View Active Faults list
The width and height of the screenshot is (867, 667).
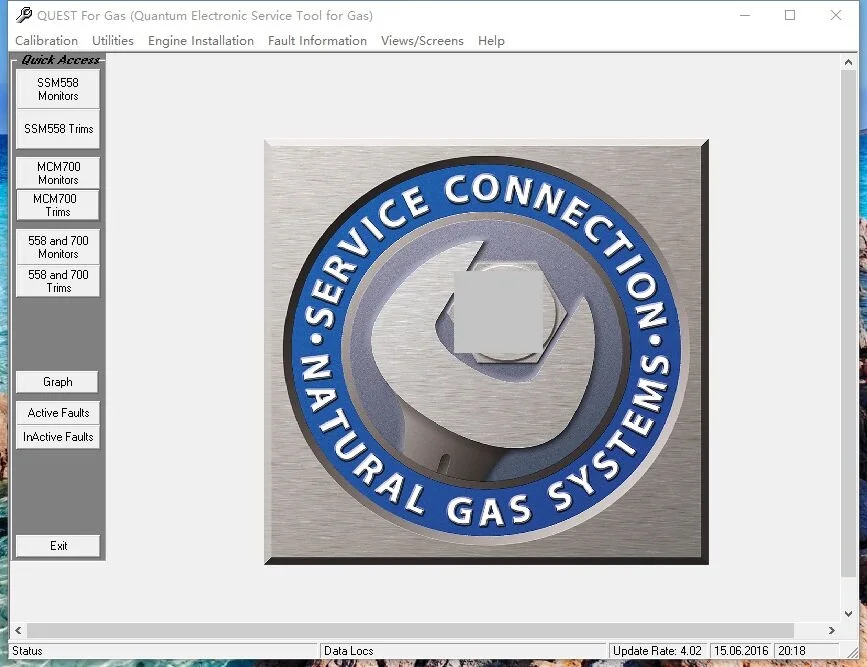(58, 413)
